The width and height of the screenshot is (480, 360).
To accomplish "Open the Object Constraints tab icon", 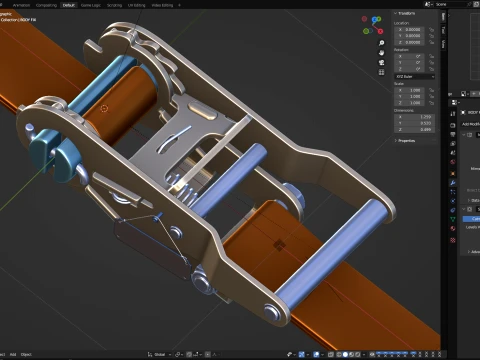I will click(x=453, y=210).
